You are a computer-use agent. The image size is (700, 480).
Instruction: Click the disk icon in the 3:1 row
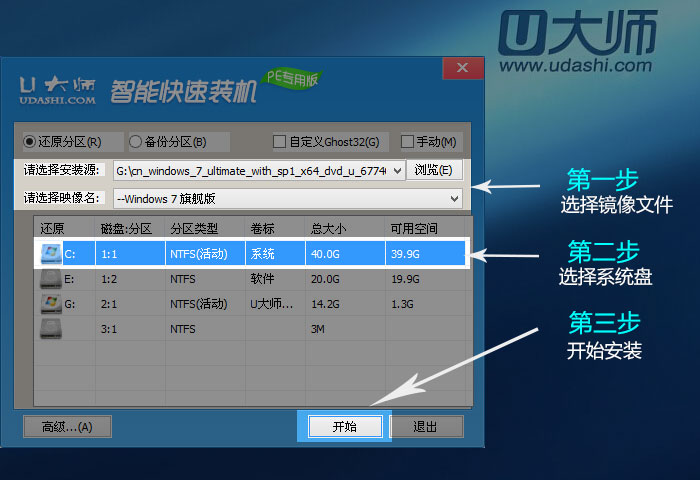click(51, 329)
